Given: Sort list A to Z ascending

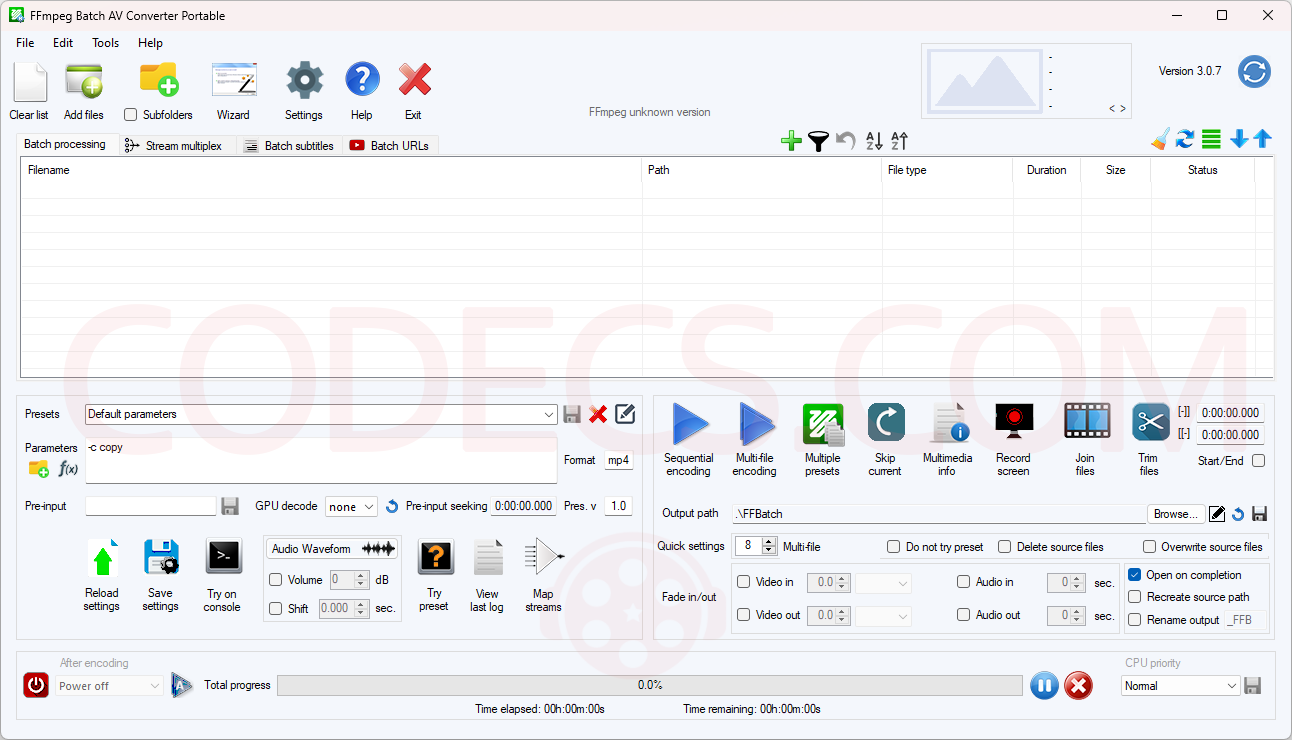Looking at the screenshot, I should tap(874, 141).
